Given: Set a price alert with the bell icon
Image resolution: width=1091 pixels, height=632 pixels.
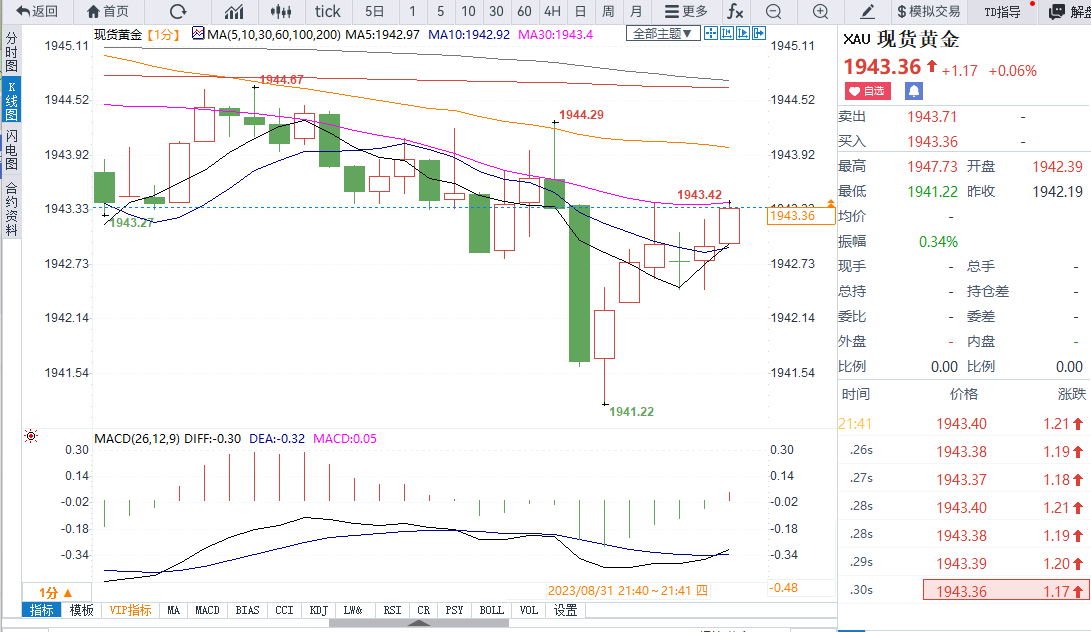Looking at the screenshot, I should (x=914, y=90).
